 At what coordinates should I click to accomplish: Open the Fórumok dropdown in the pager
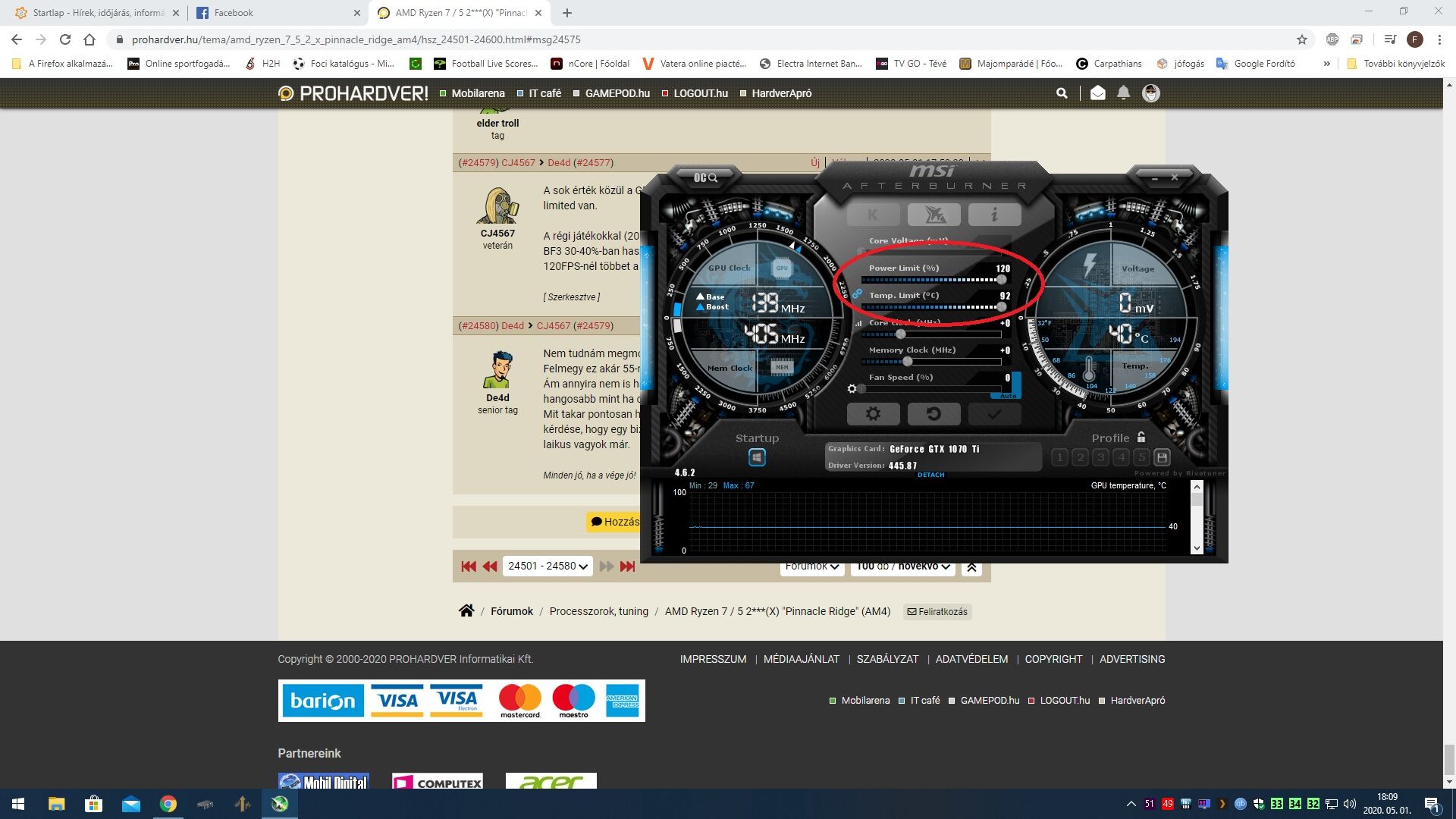(x=812, y=566)
